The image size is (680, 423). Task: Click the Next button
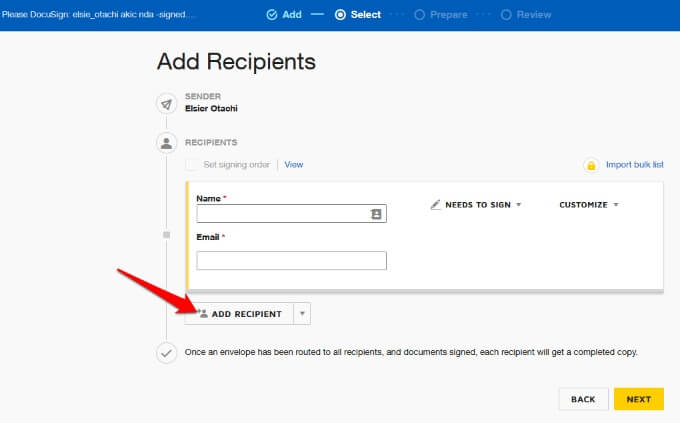click(x=638, y=399)
